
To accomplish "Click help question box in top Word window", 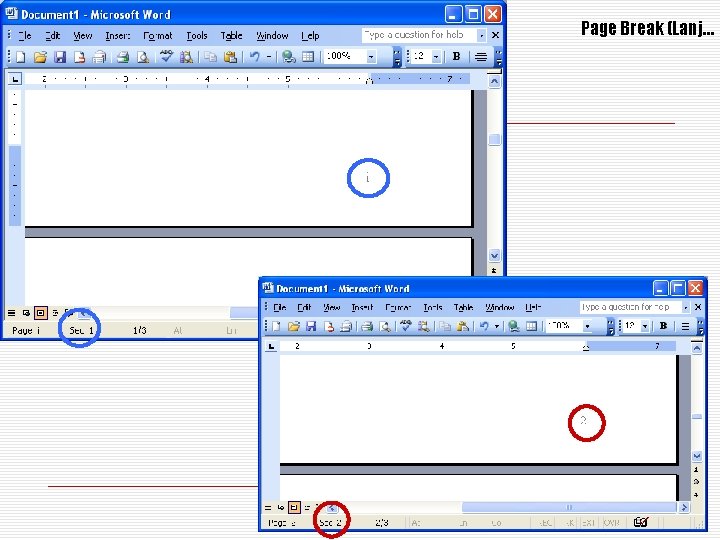I will 419,35.
